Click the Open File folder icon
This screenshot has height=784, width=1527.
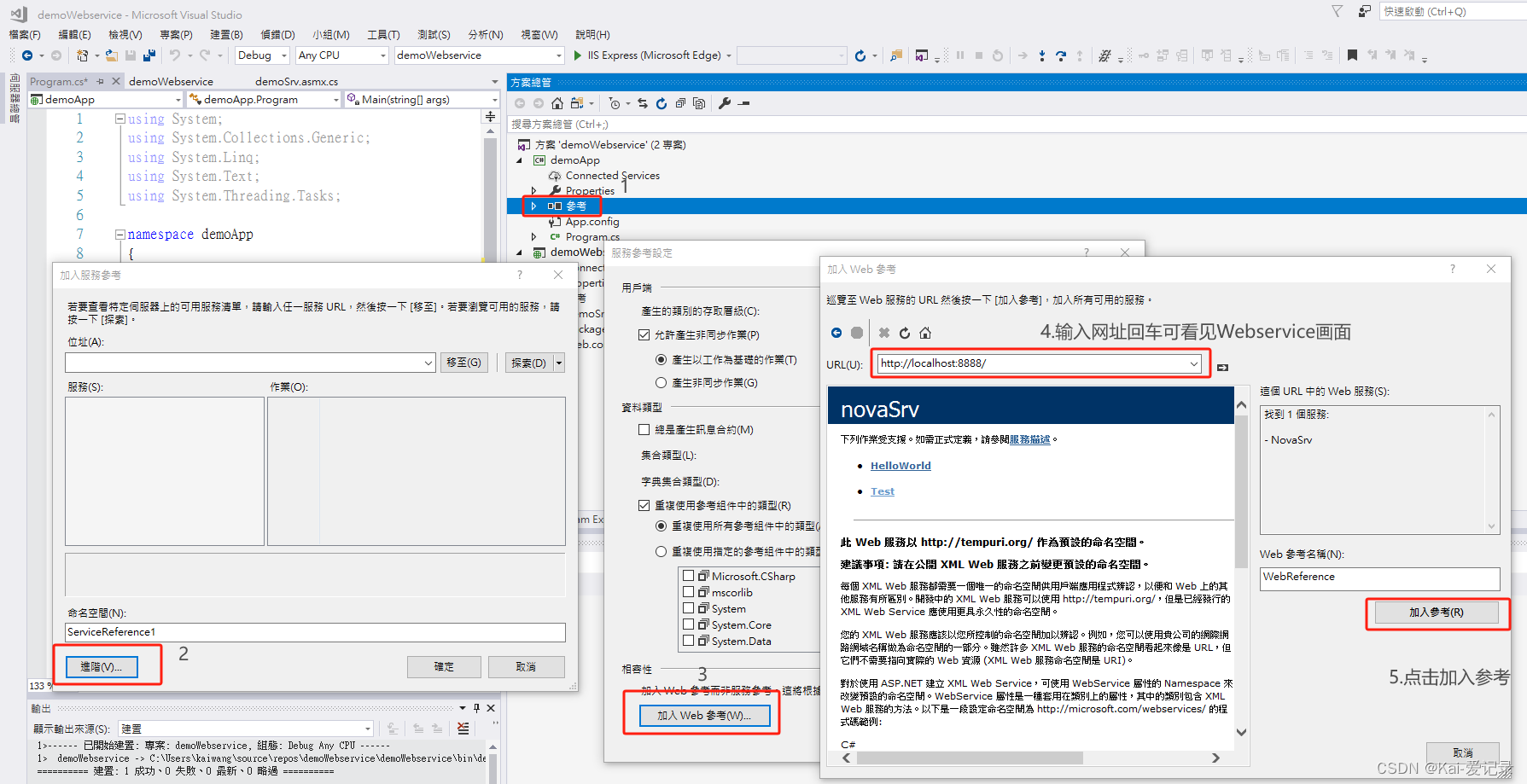coord(112,55)
